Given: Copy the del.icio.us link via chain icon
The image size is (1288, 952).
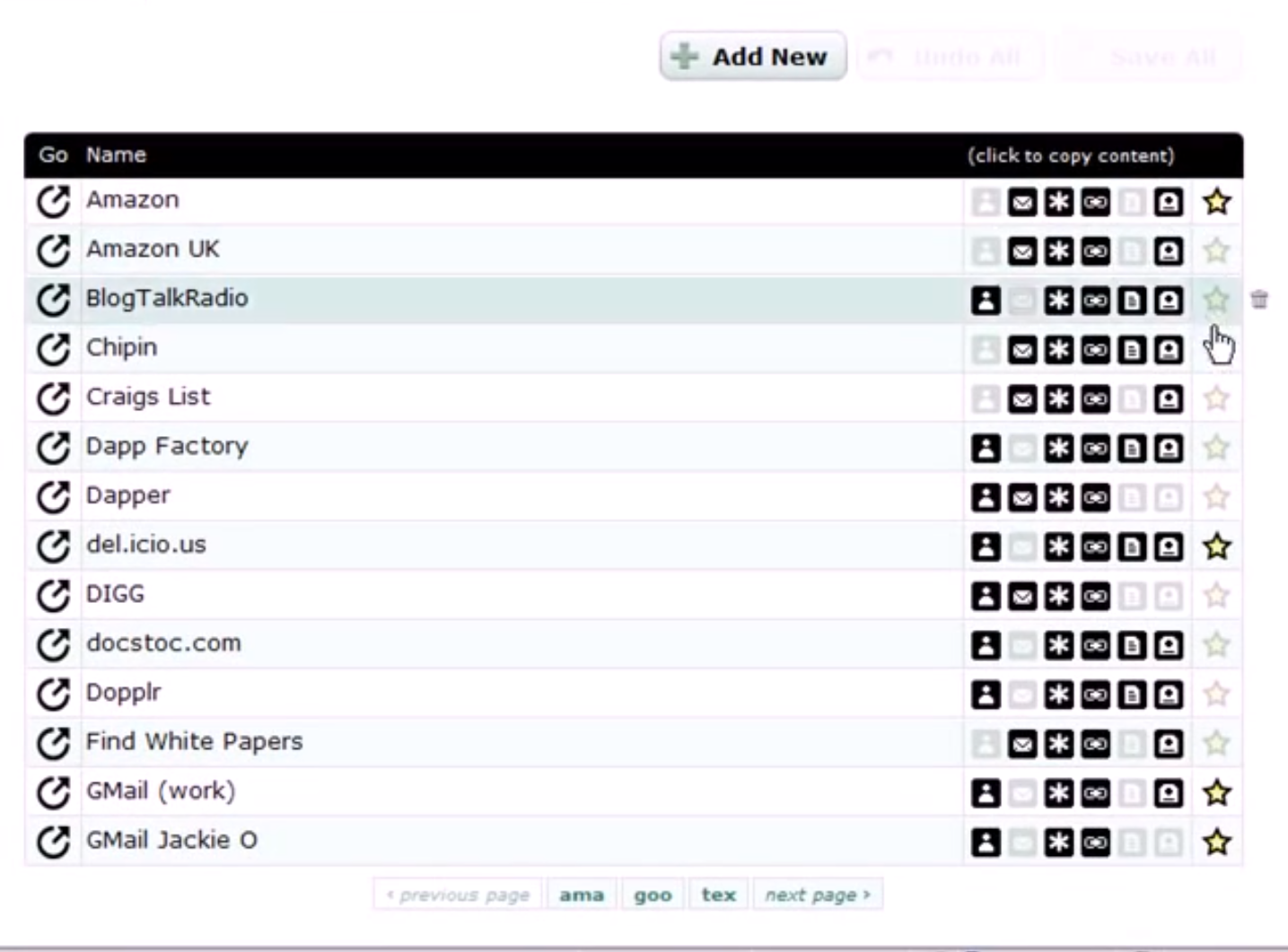Looking at the screenshot, I should point(1095,547).
